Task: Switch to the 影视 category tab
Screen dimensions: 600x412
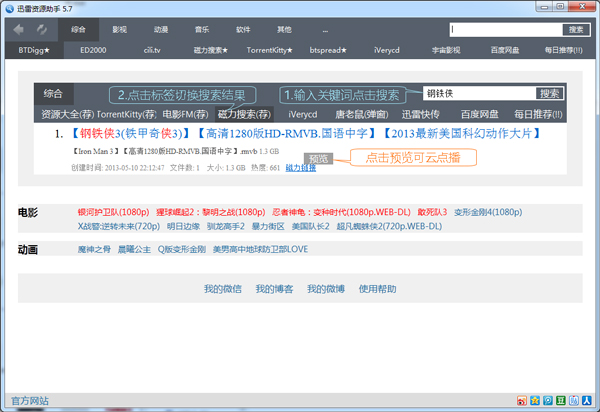Action: coord(119,29)
